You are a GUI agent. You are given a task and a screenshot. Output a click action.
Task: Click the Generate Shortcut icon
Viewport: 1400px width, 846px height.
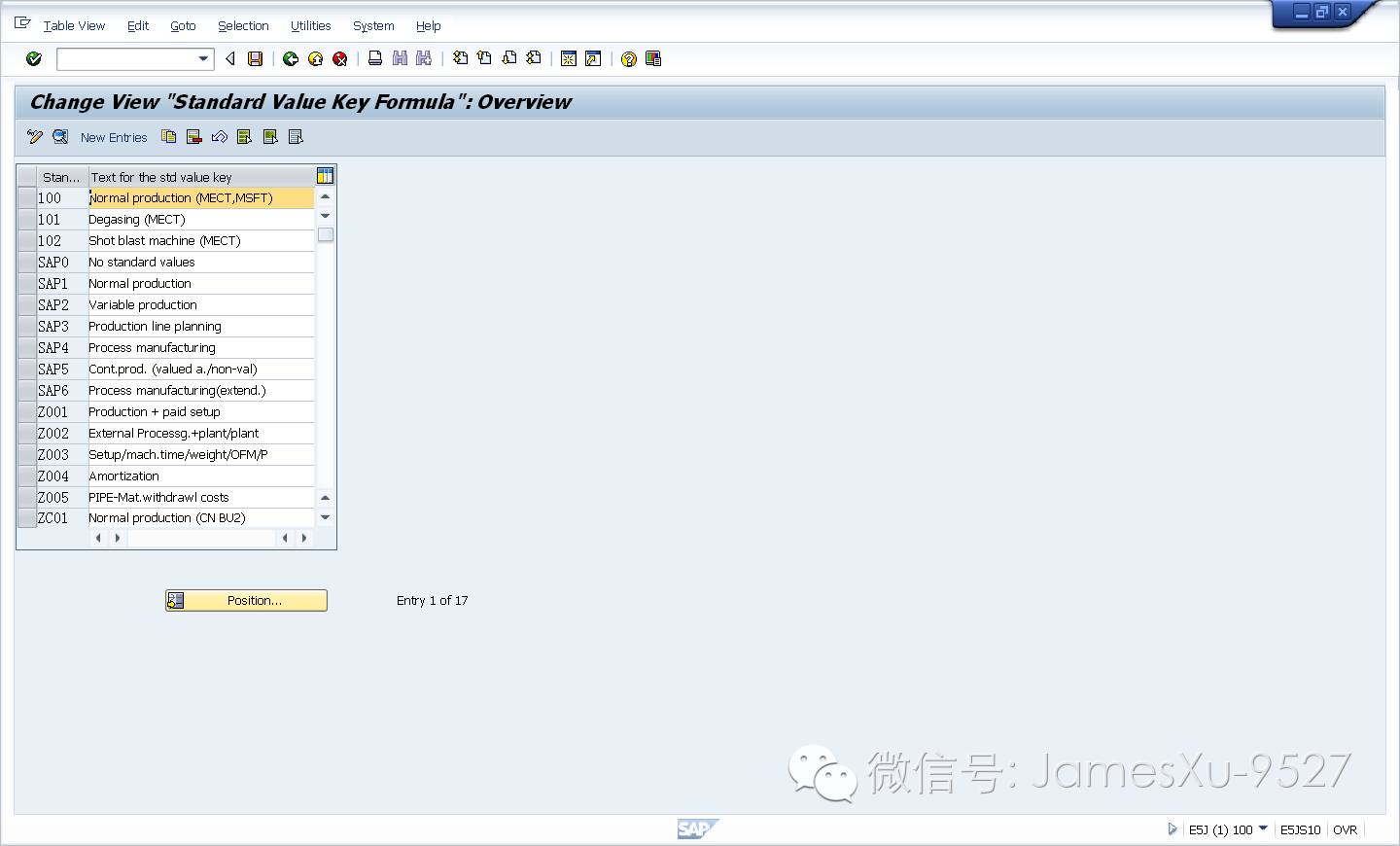pos(593,59)
